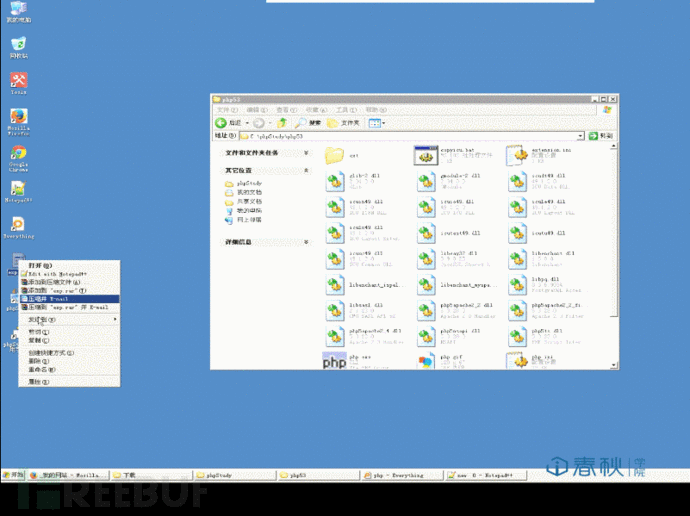Open Shared Documents link in Other Places

coord(244,201)
